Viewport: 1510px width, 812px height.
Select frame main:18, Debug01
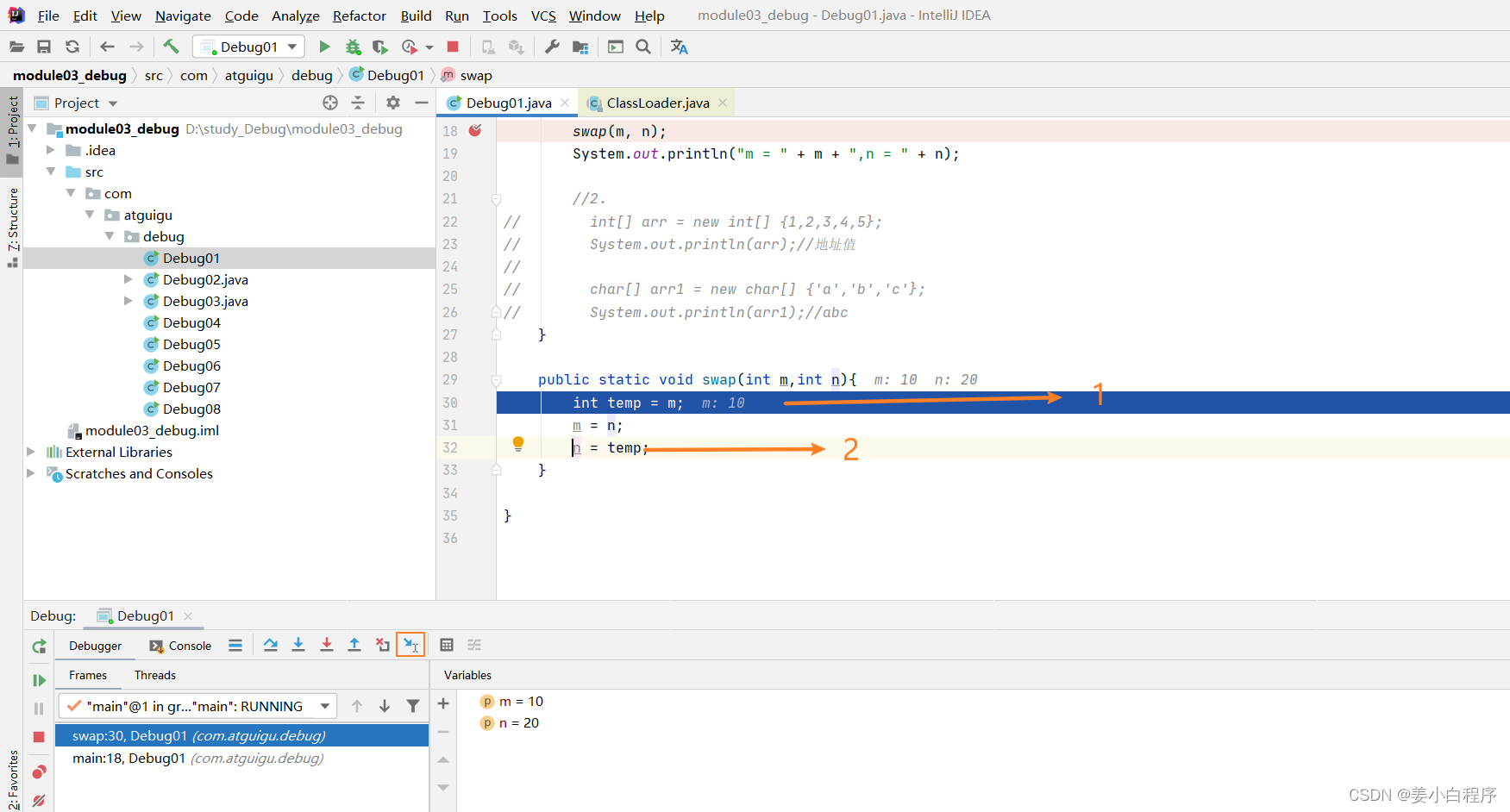coord(197,758)
